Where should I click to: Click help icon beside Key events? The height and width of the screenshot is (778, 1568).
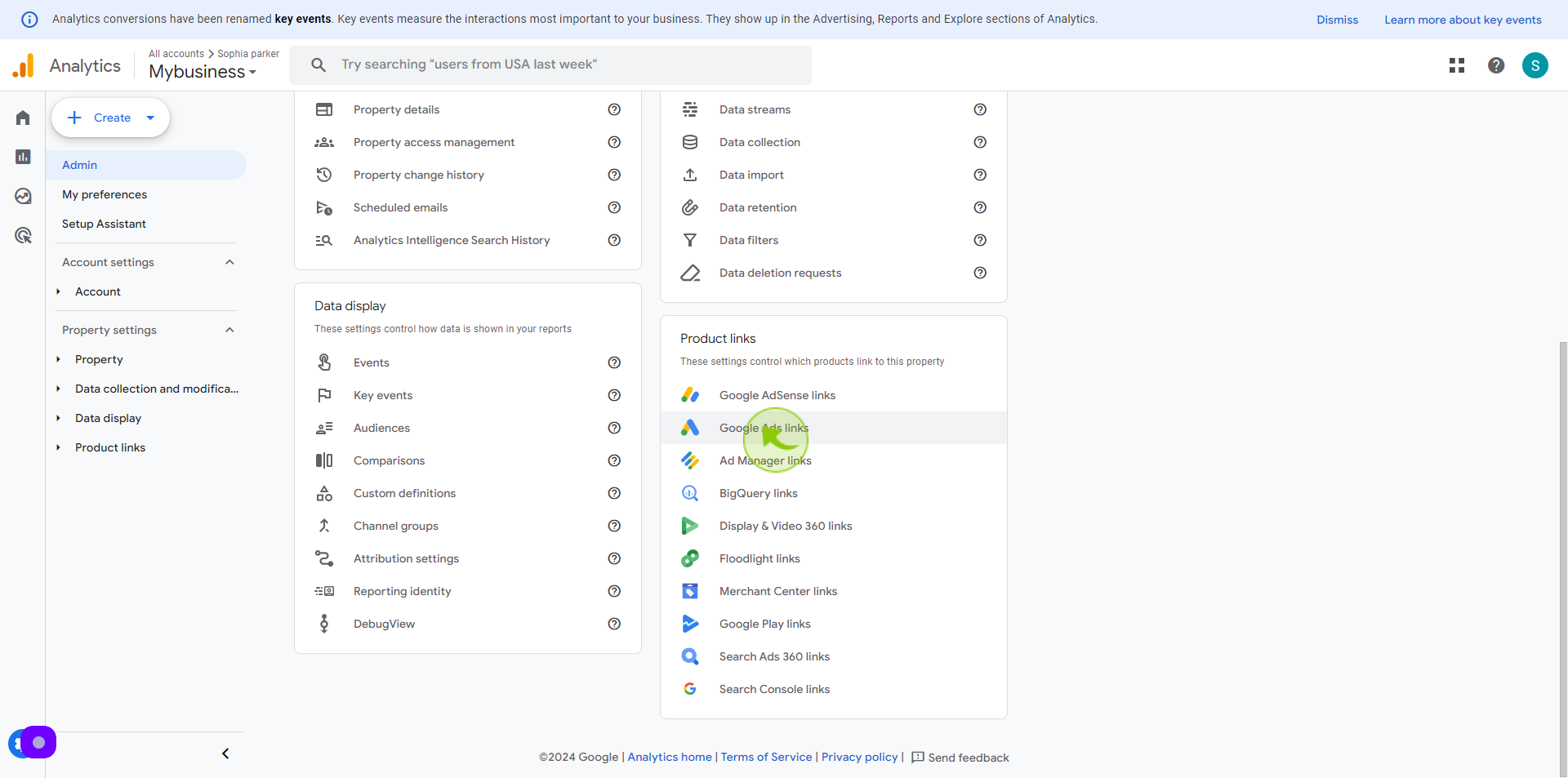coord(614,395)
